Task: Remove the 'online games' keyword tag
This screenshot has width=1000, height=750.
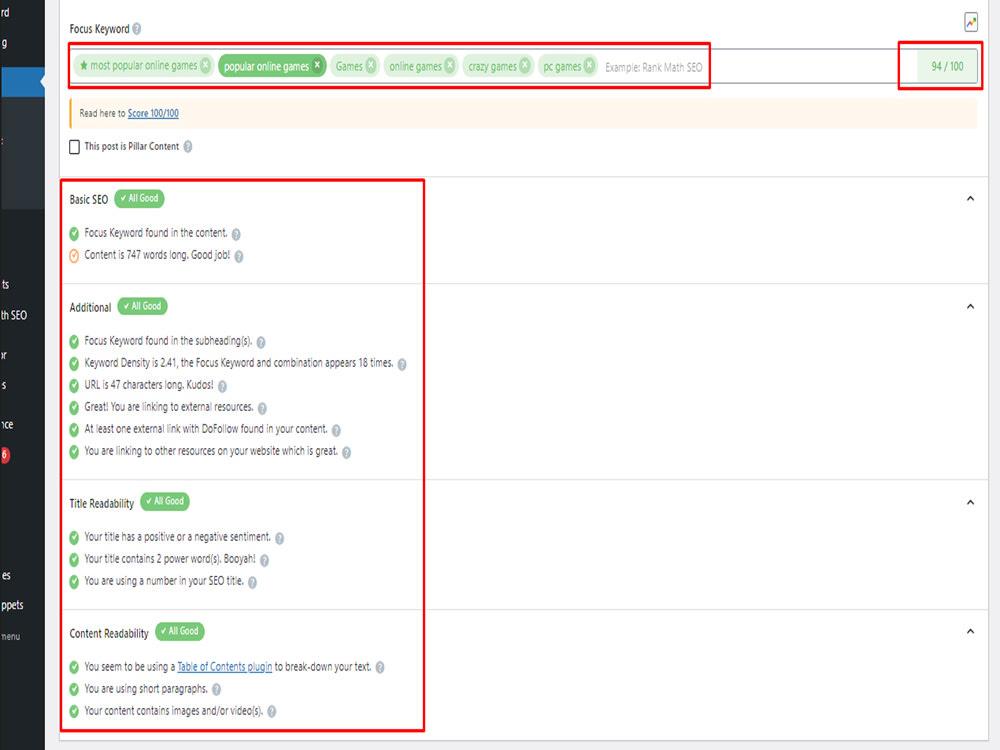Action: [450, 65]
